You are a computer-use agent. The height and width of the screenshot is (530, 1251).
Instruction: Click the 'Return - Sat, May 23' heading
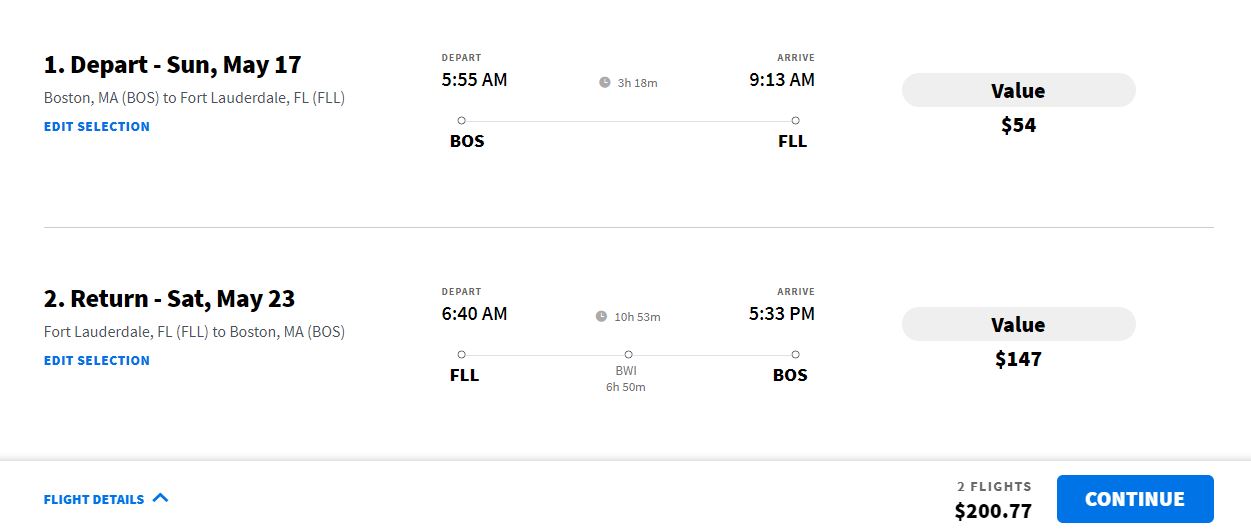coord(169,299)
